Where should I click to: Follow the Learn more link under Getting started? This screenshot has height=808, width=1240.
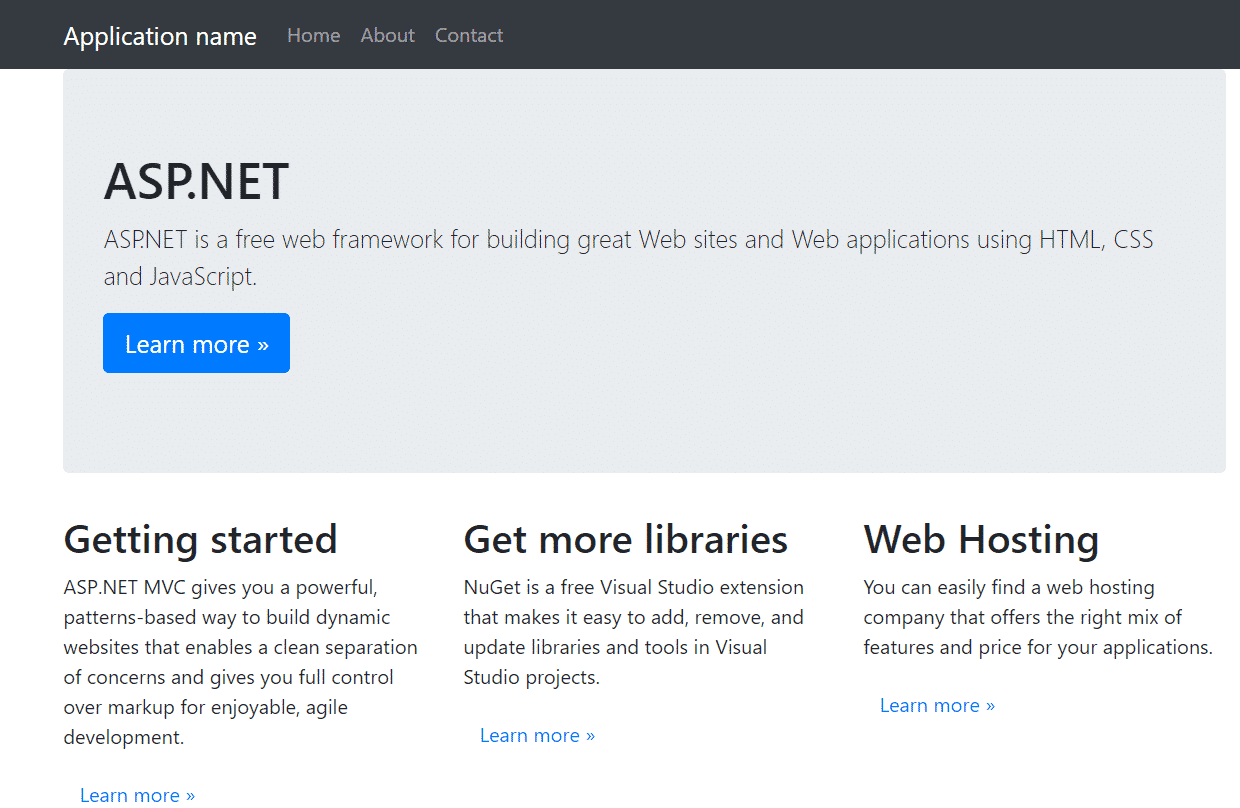pos(137,794)
